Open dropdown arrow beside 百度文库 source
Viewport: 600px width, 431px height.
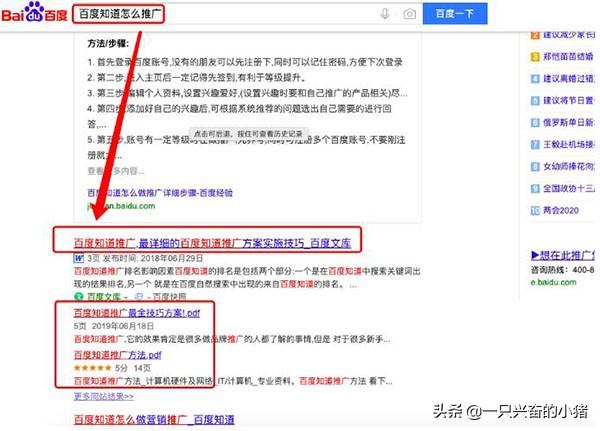126,297
